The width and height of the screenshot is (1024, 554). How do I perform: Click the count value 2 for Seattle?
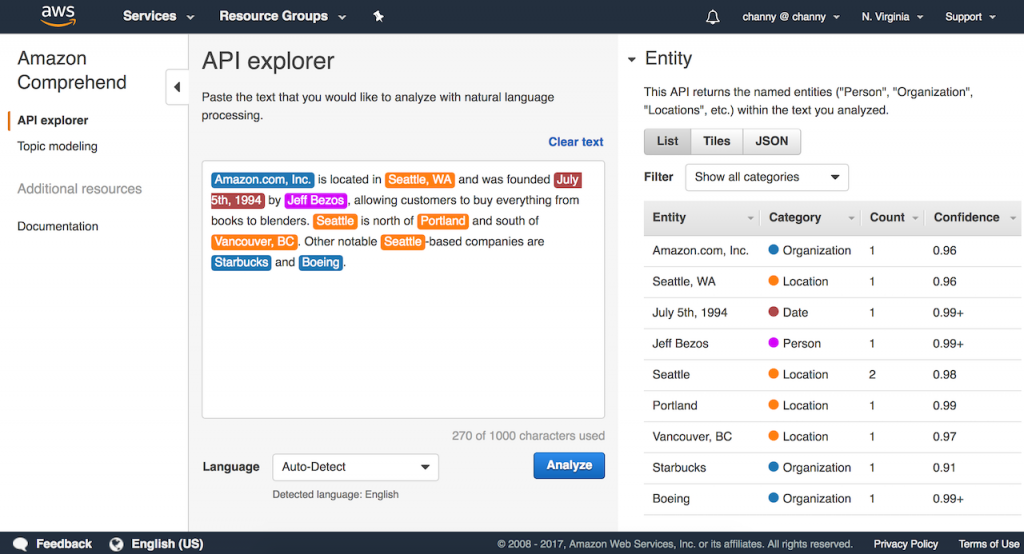pyautogui.click(x=872, y=374)
